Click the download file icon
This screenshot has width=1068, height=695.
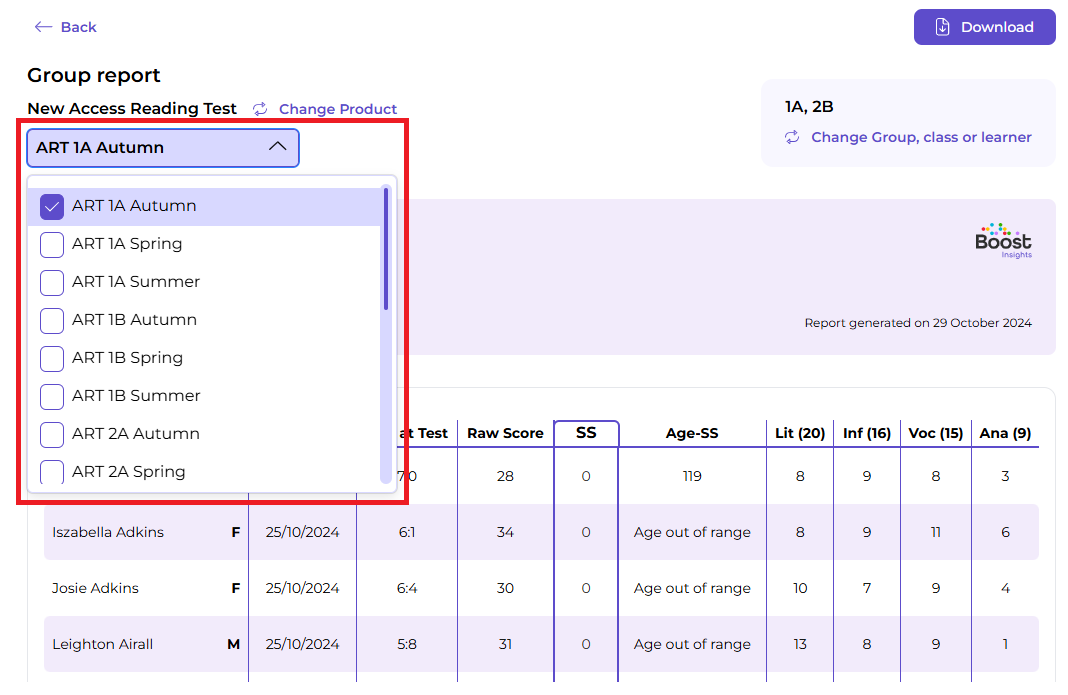(942, 27)
